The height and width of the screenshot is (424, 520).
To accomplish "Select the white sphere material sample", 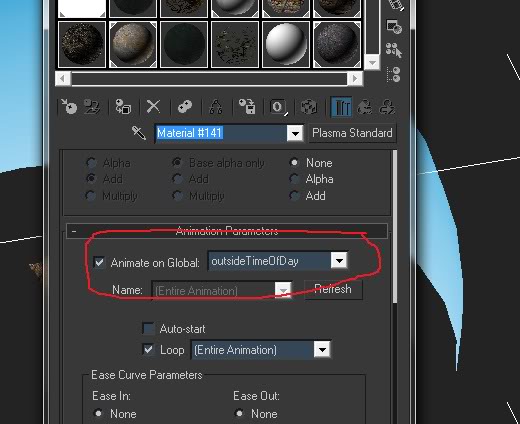I will point(286,44).
